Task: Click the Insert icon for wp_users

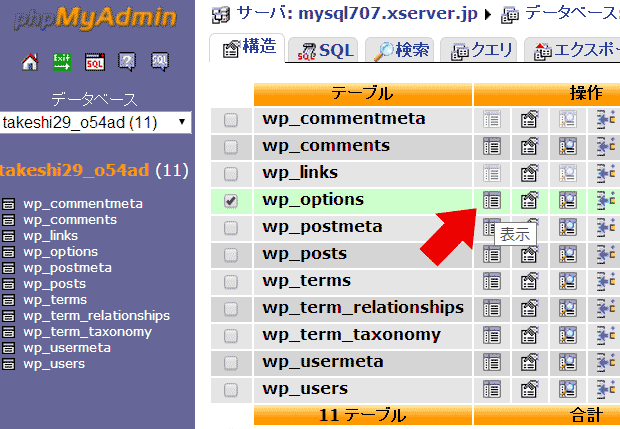Action: click(x=606, y=389)
